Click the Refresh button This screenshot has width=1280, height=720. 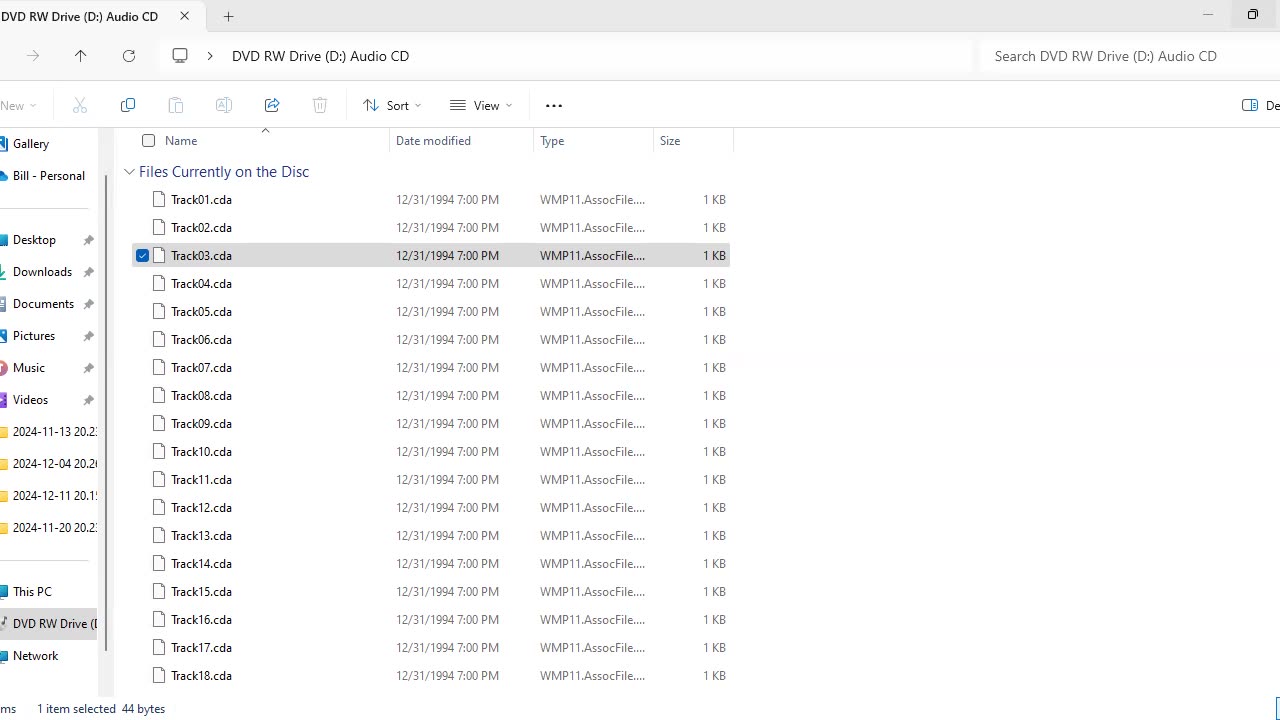pos(129,56)
